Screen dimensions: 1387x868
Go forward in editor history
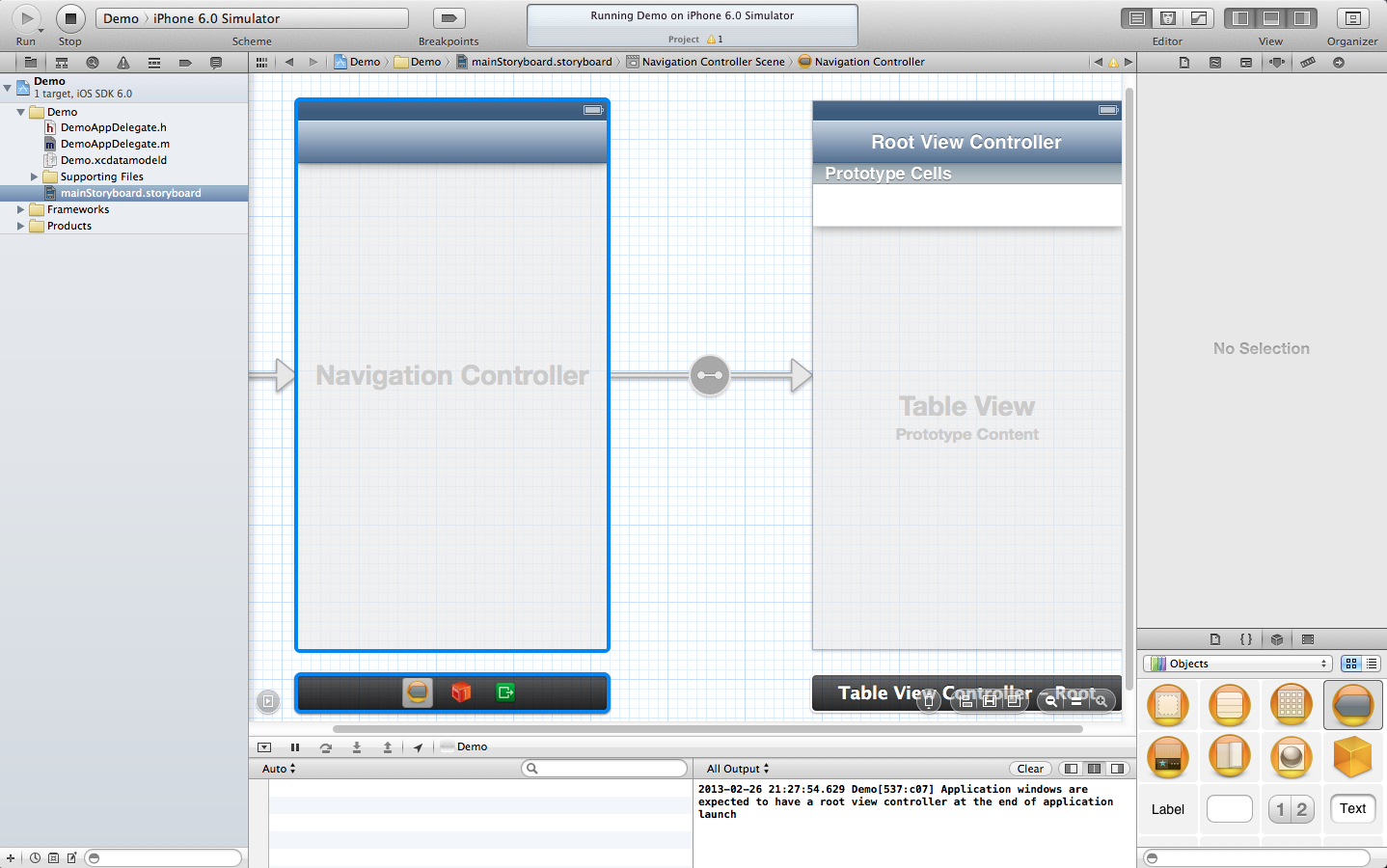pyautogui.click(x=313, y=62)
